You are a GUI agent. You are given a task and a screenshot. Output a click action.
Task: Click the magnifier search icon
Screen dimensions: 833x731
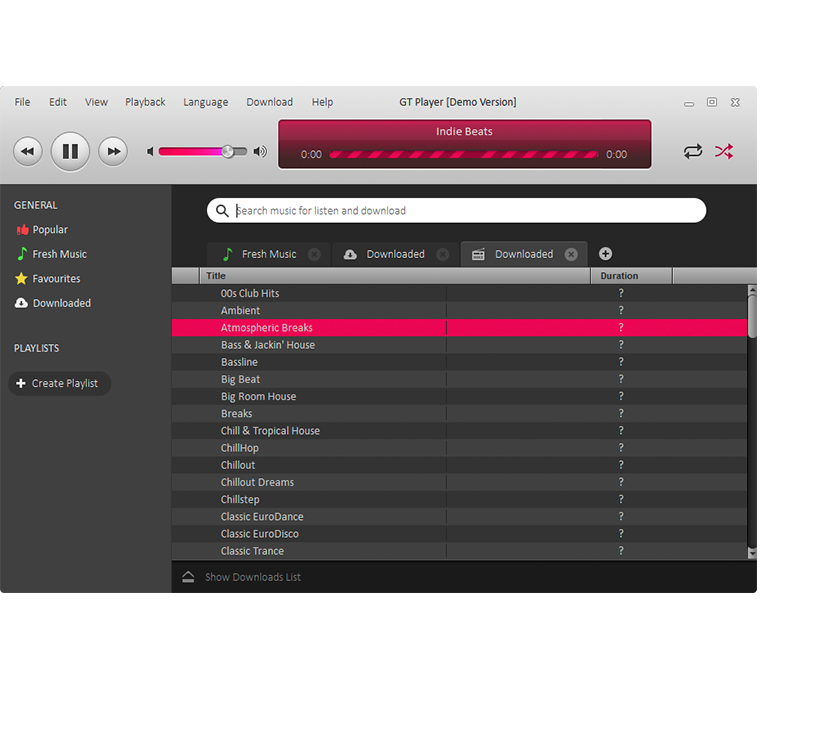coord(222,211)
